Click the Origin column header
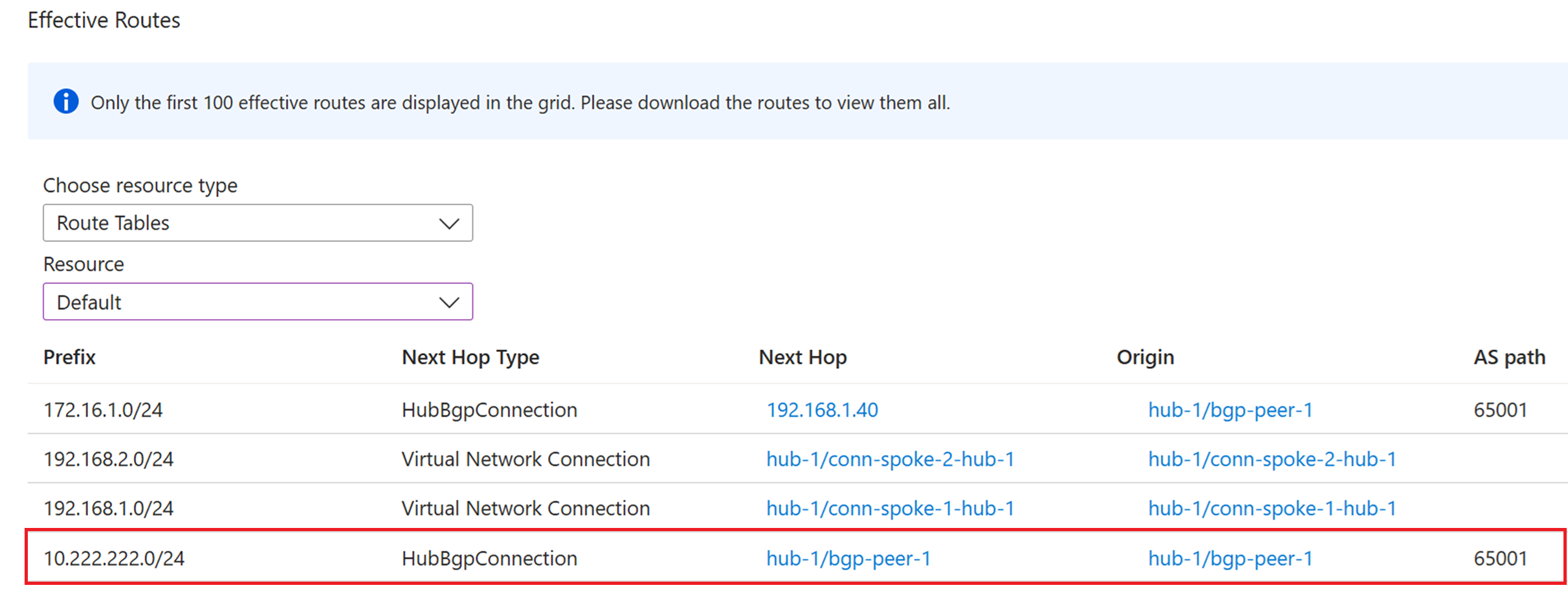1568x603 pixels. [x=1145, y=357]
